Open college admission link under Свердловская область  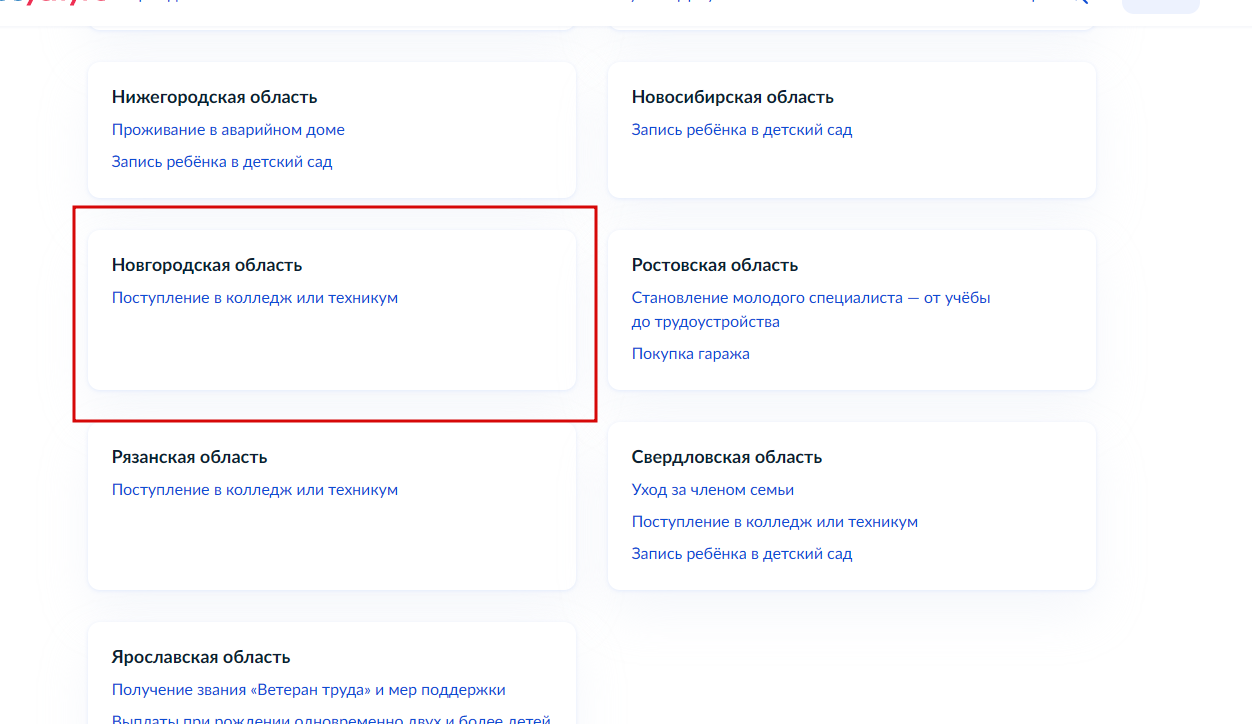tap(775, 522)
